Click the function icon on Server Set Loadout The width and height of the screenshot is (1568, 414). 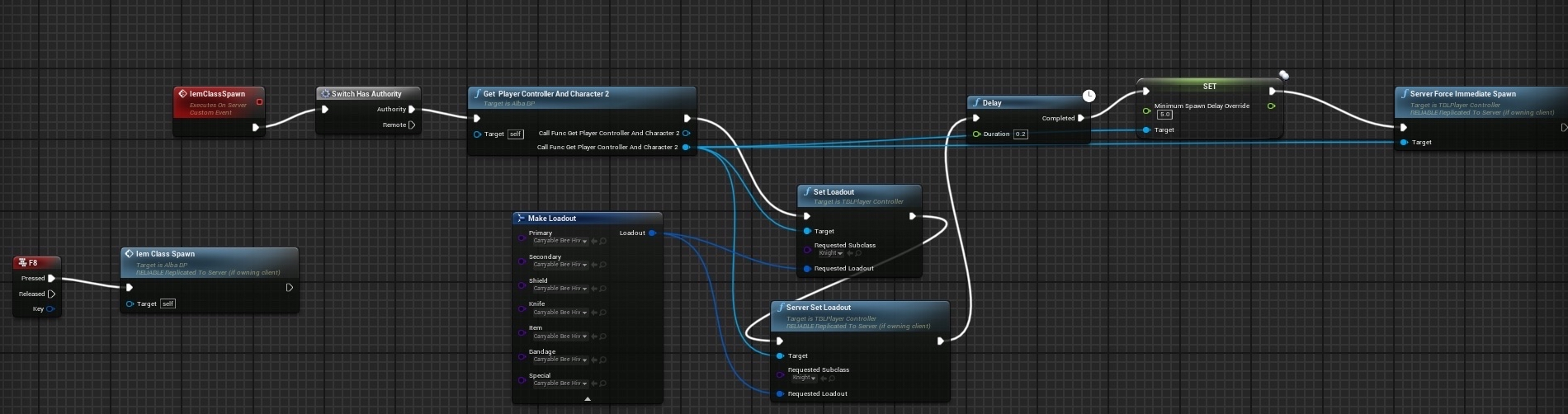780,308
